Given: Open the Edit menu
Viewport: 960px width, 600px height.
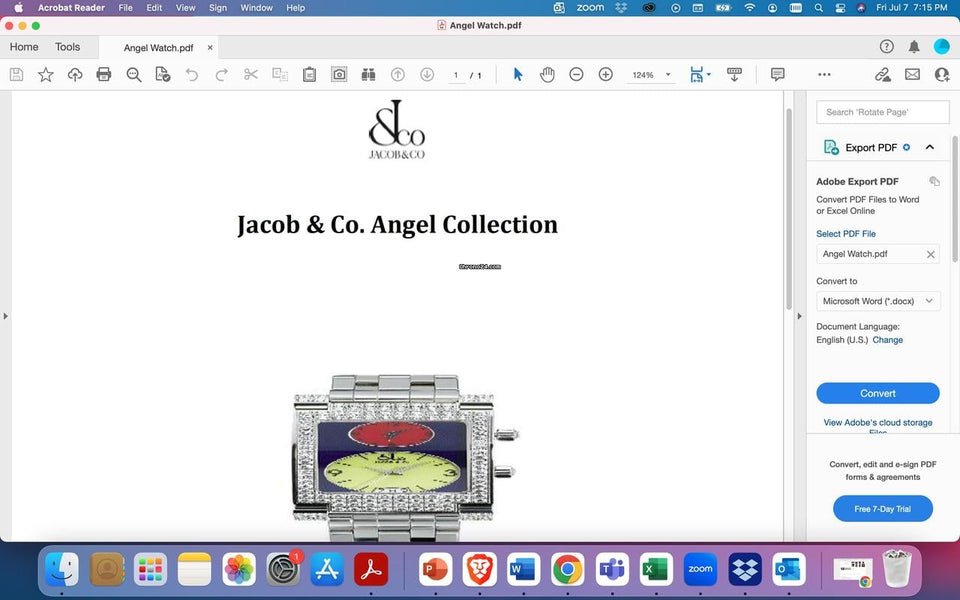Looking at the screenshot, I should 154,8.
